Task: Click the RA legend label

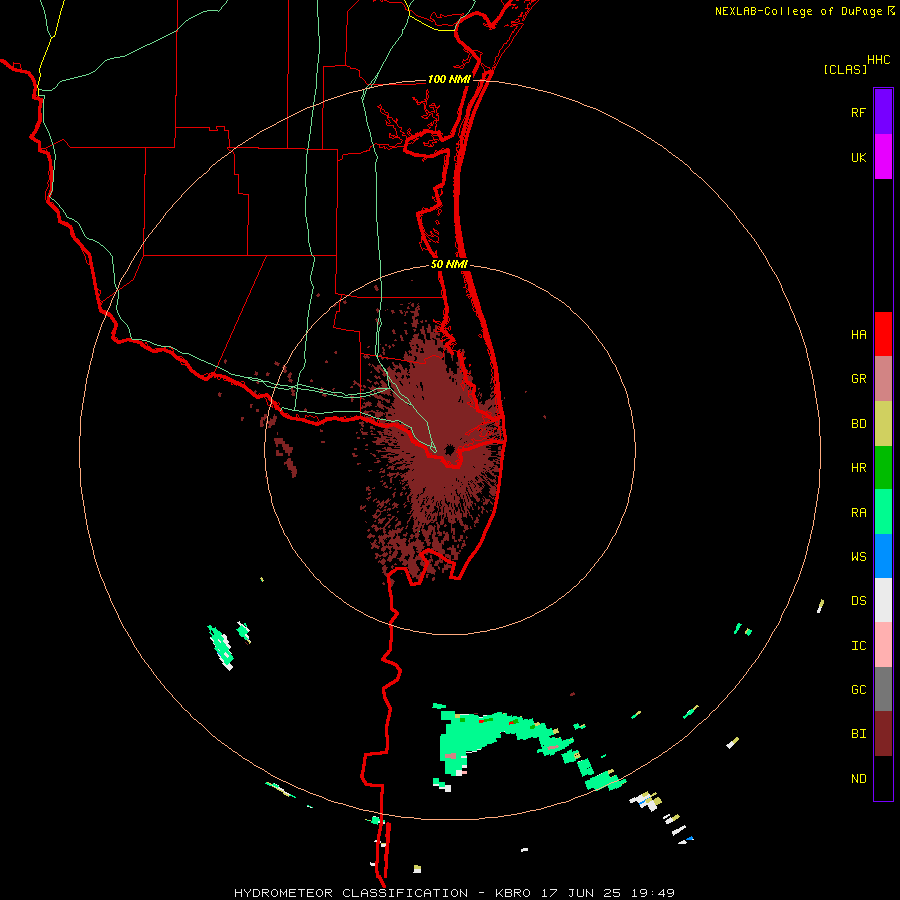Action: click(858, 512)
